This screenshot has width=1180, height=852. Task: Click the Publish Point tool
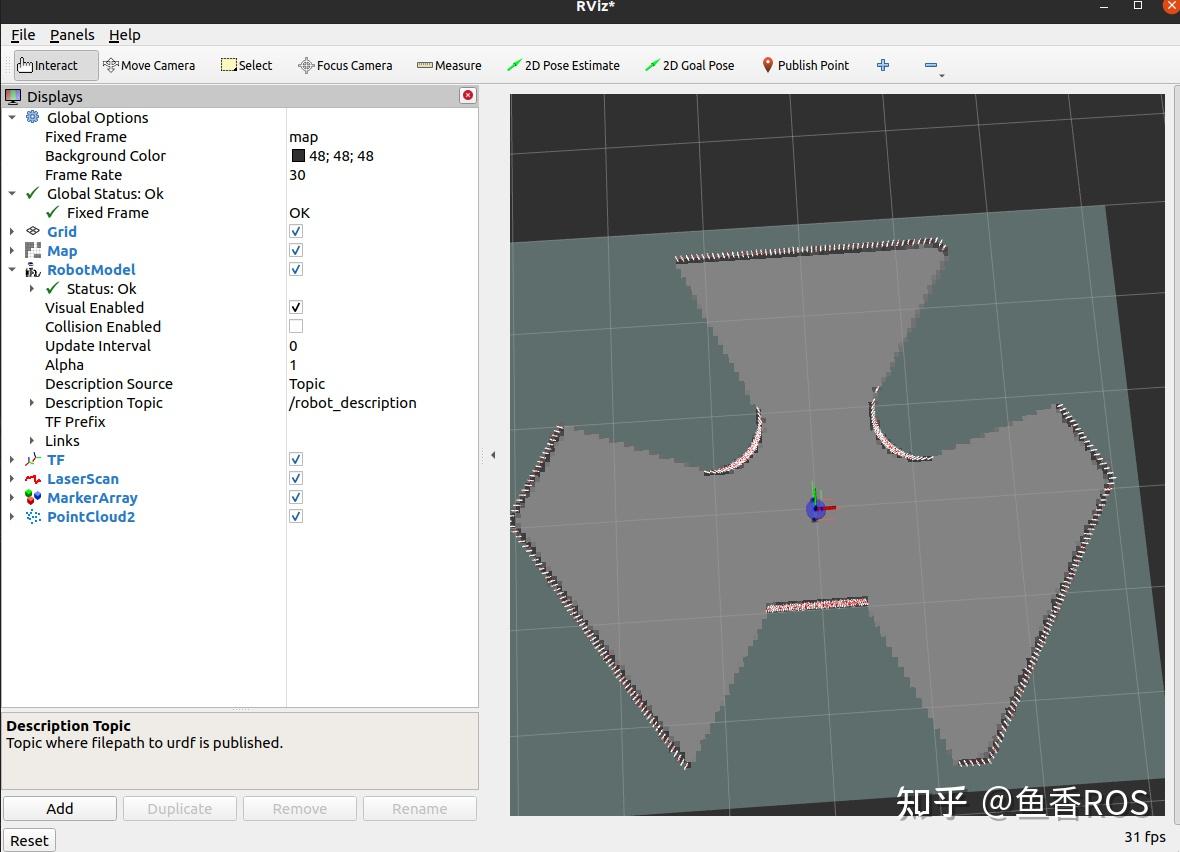805,65
